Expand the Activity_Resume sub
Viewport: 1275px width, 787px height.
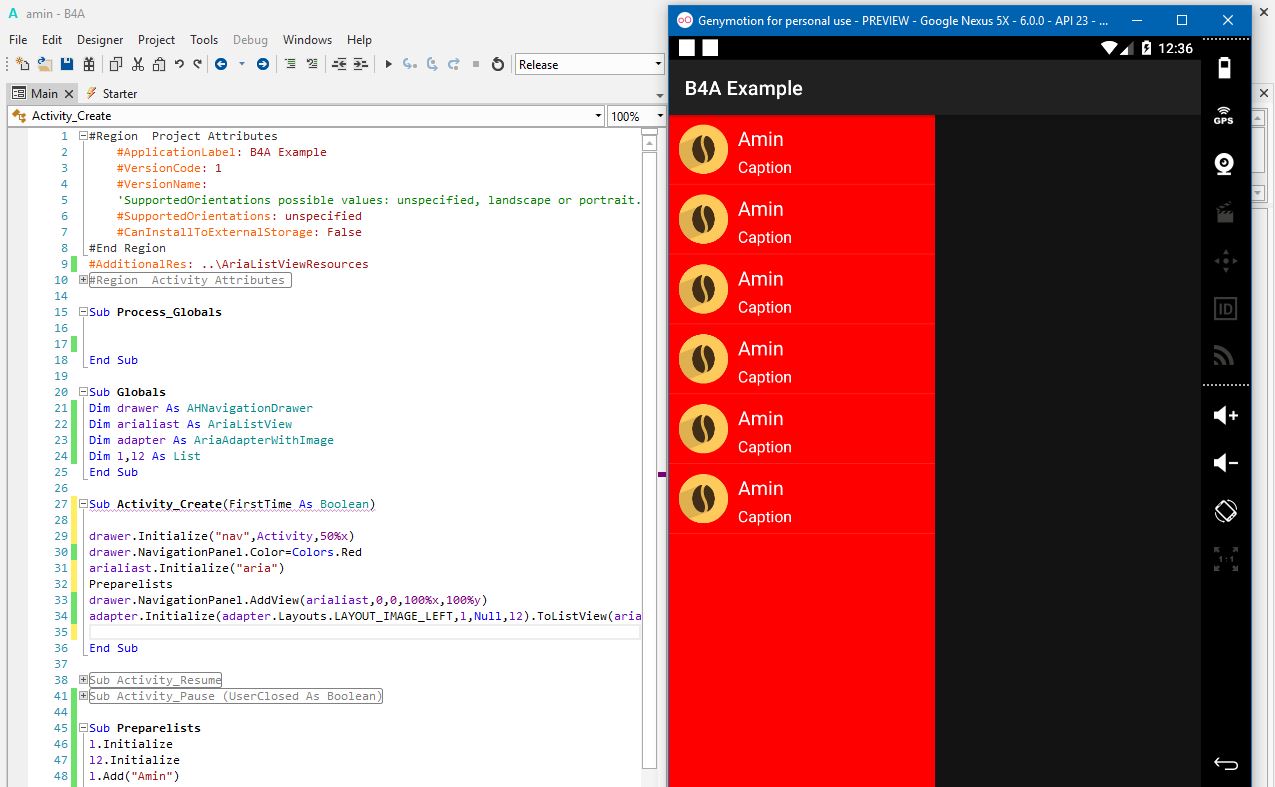tap(83, 680)
